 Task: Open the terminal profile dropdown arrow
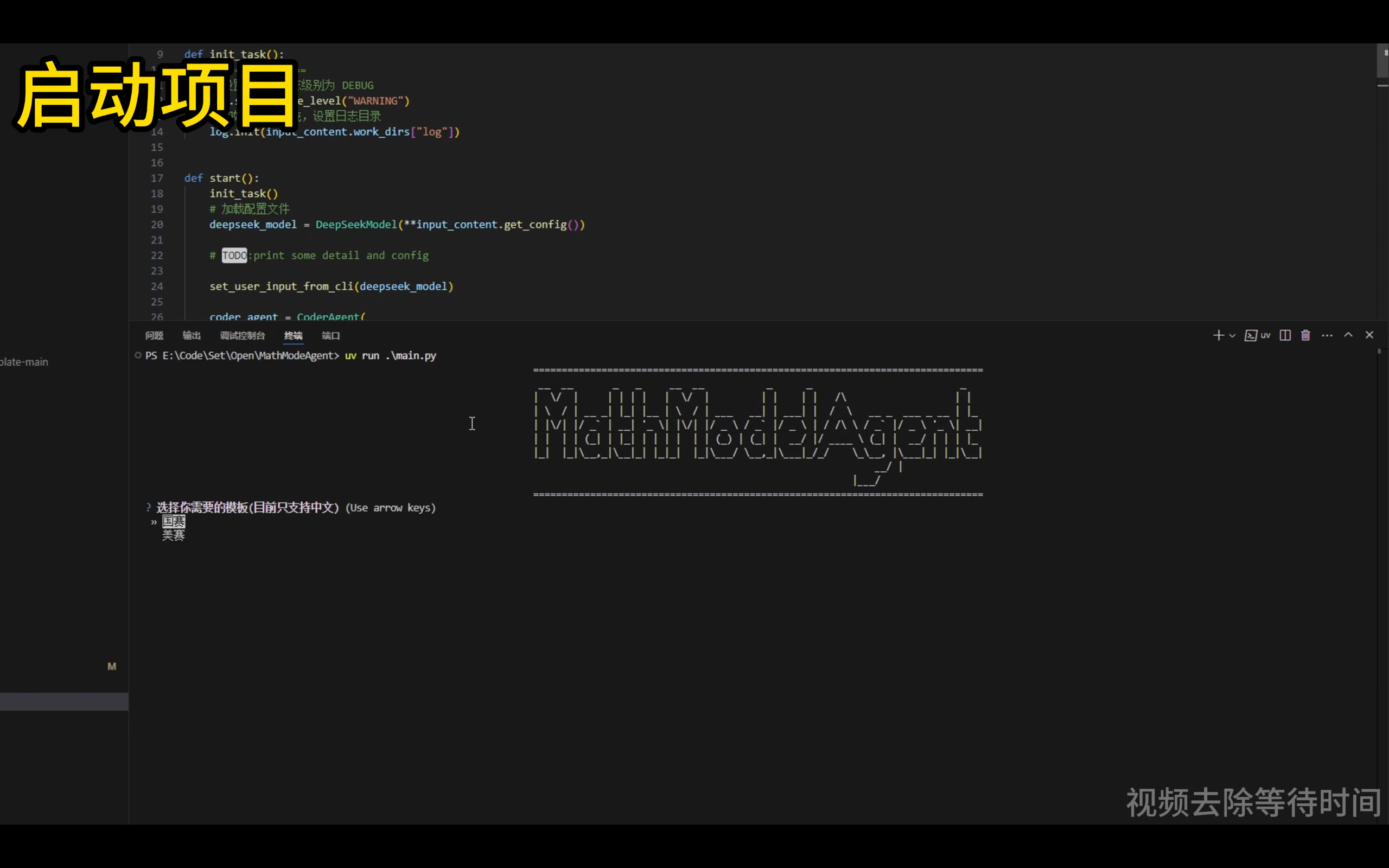click(x=1232, y=335)
